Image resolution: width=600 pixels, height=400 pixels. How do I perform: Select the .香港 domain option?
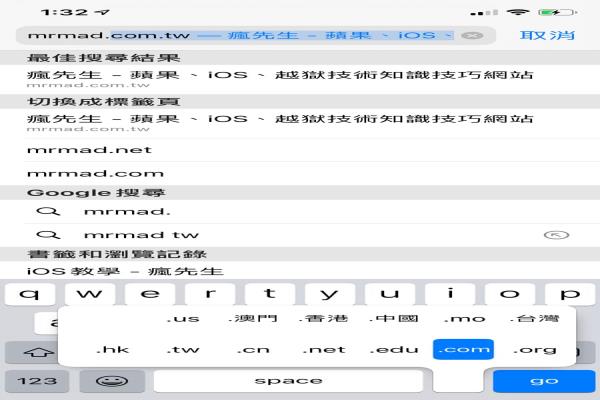coord(324,318)
